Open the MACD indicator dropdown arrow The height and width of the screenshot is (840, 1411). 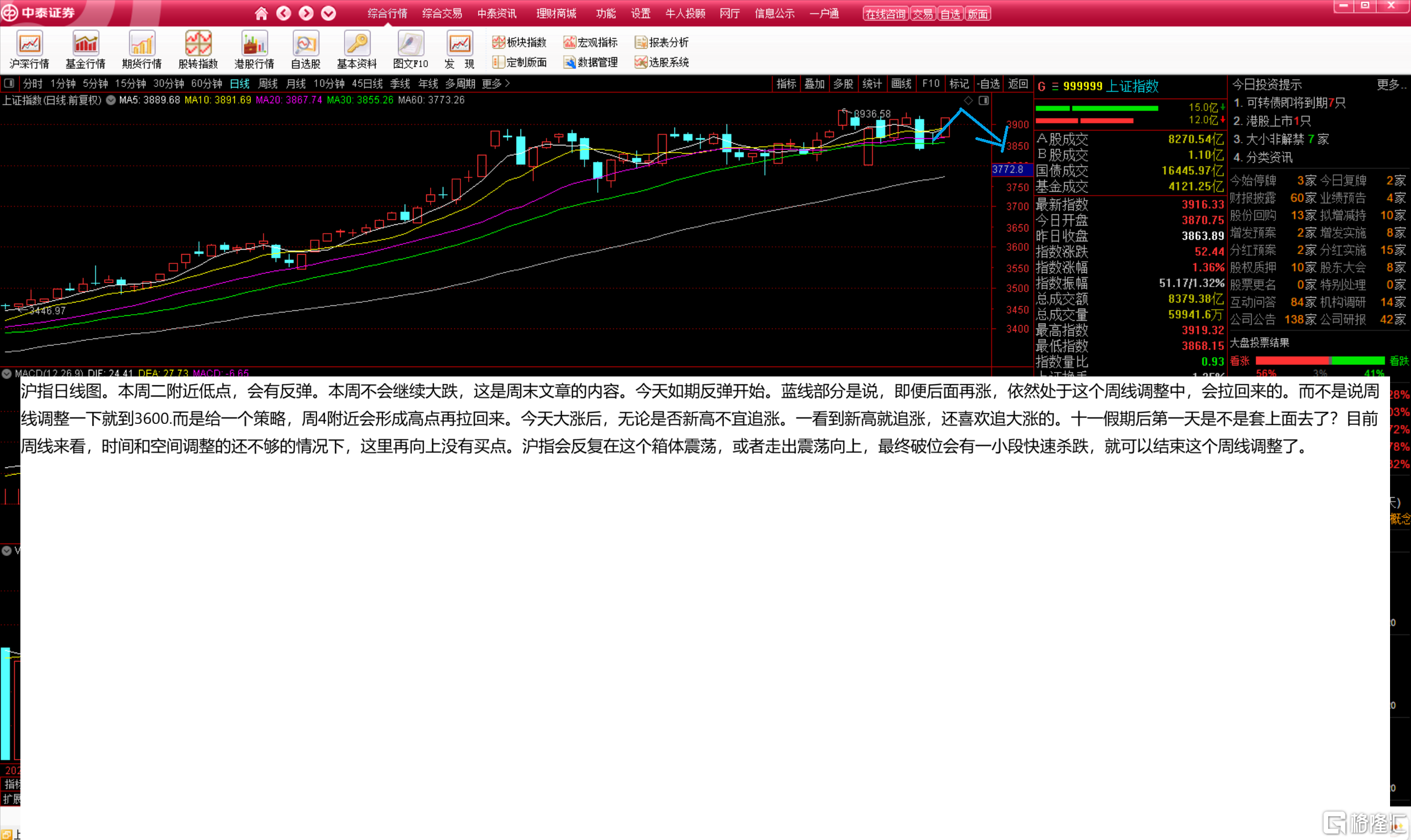coord(7,373)
